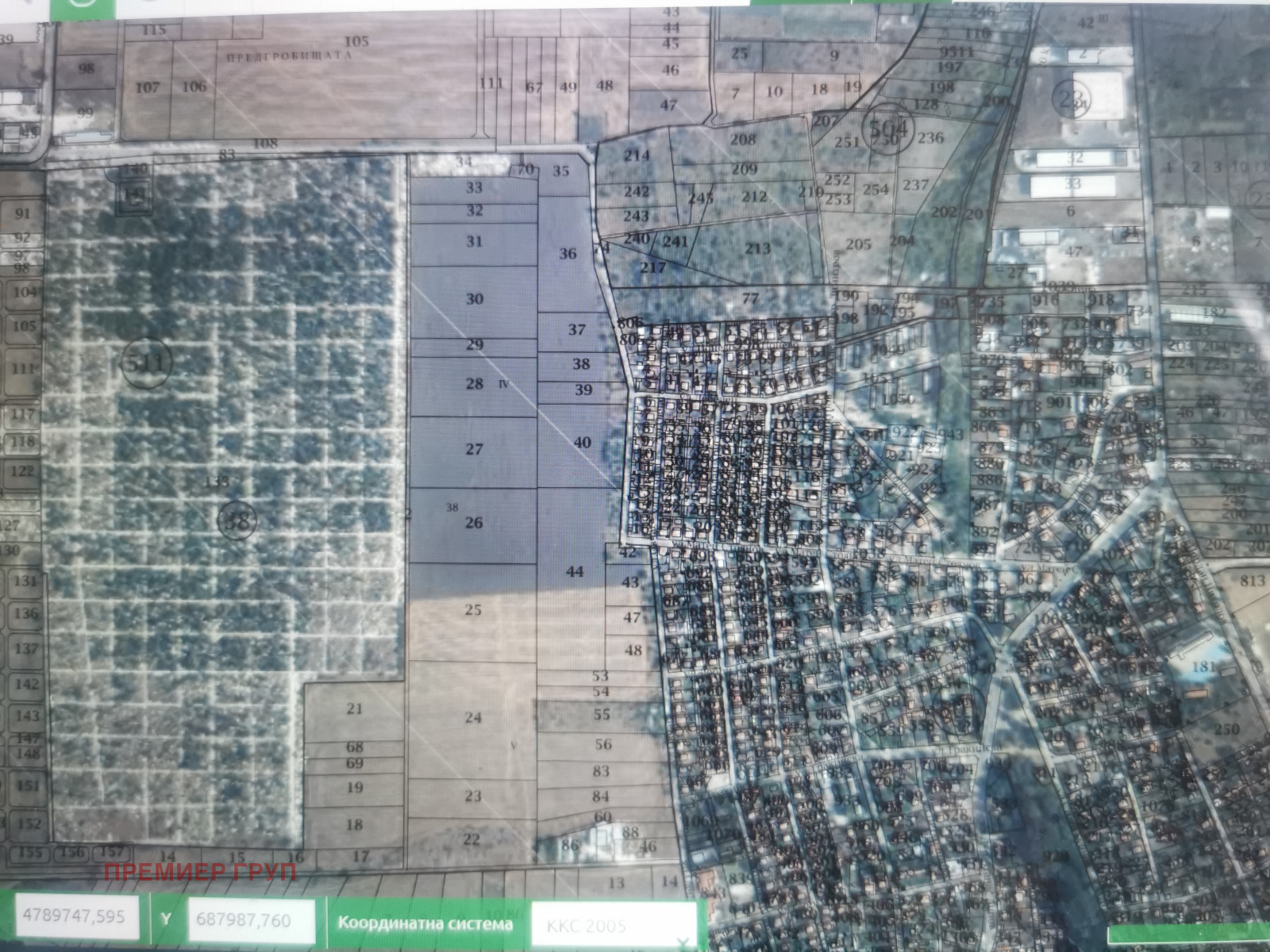
Task: Click on parcel 208
Action: tap(743, 140)
